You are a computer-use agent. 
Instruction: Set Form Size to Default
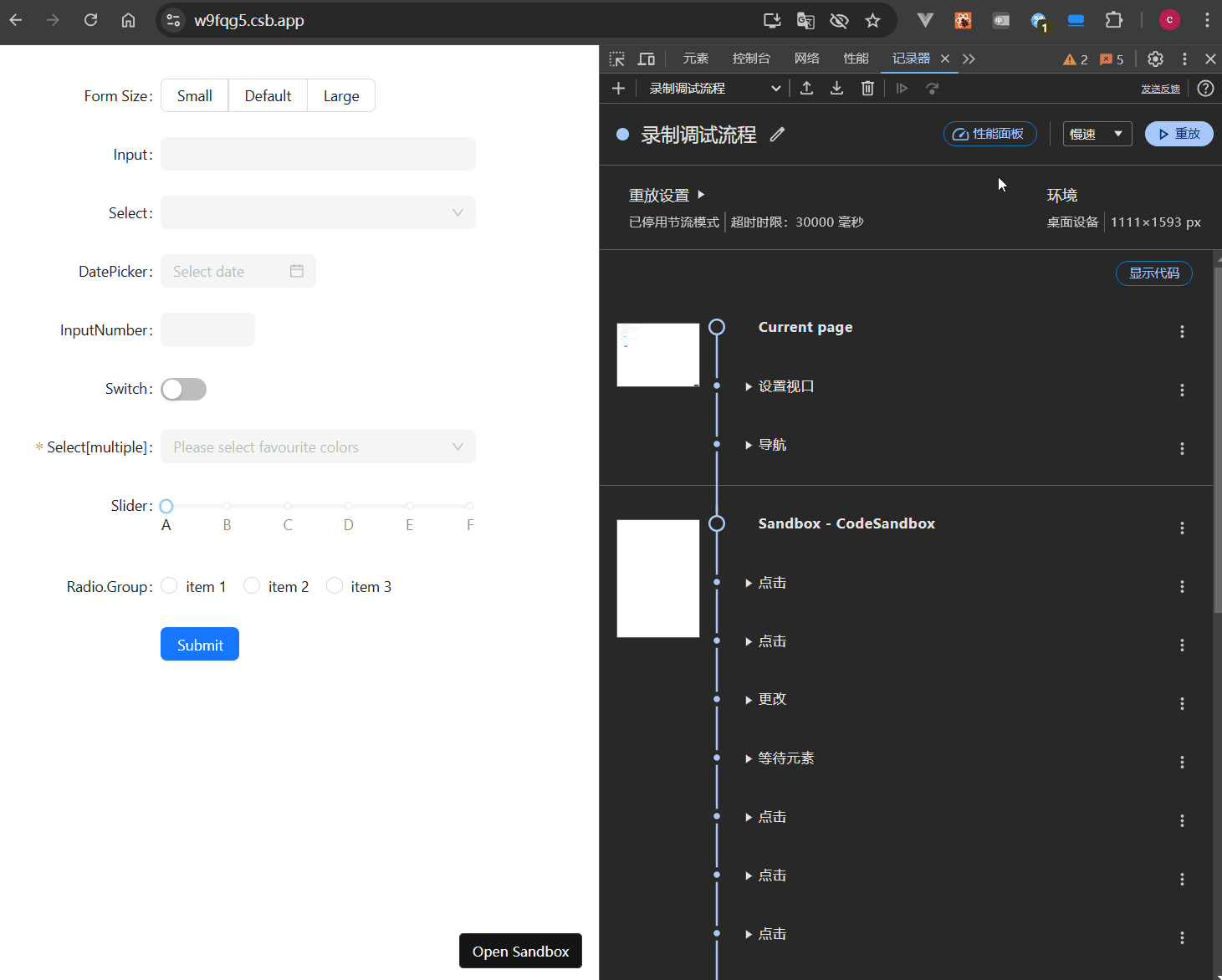pyautogui.click(x=268, y=95)
